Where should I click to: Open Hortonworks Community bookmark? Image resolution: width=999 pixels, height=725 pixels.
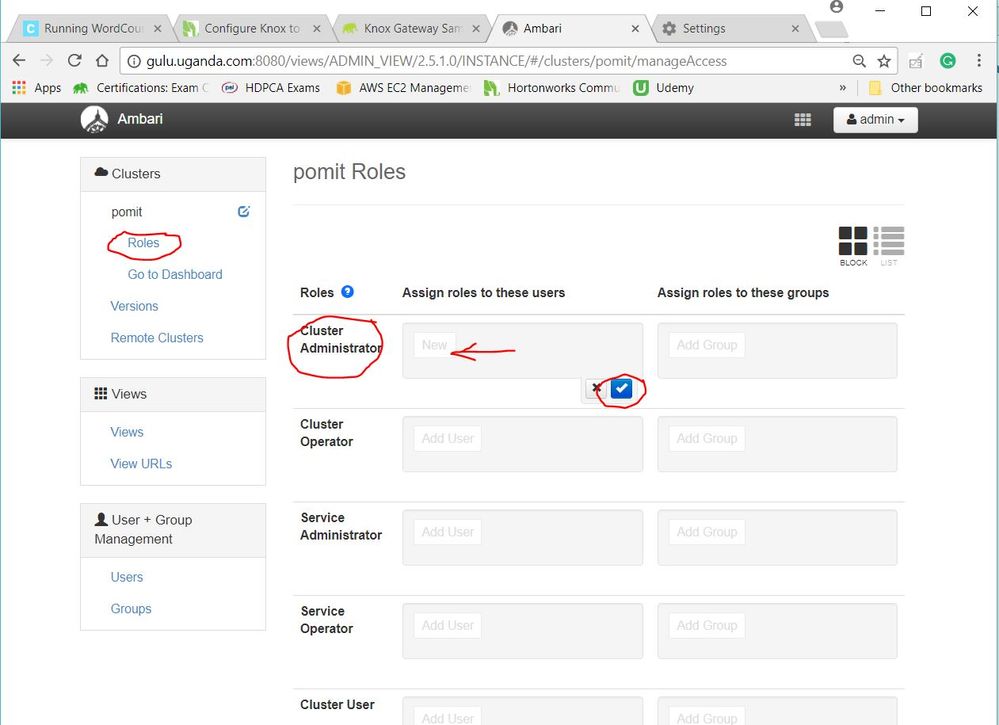(x=552, y=88)
